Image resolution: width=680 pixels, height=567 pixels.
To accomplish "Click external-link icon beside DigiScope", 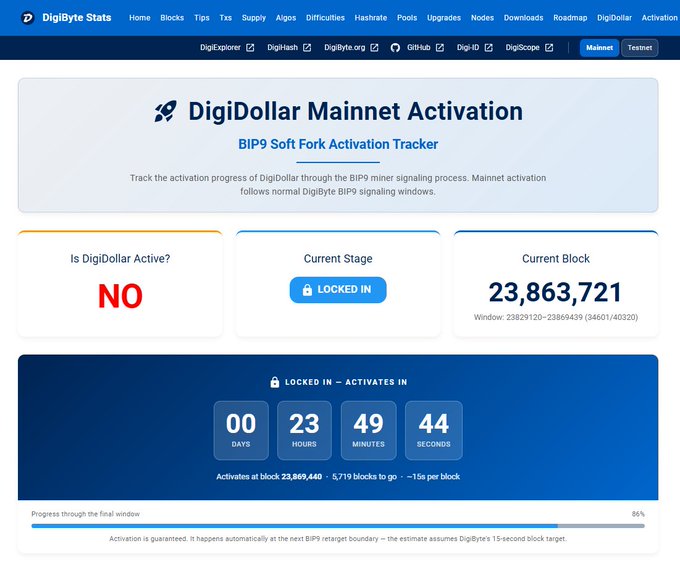I will click(x=549, y=48).
